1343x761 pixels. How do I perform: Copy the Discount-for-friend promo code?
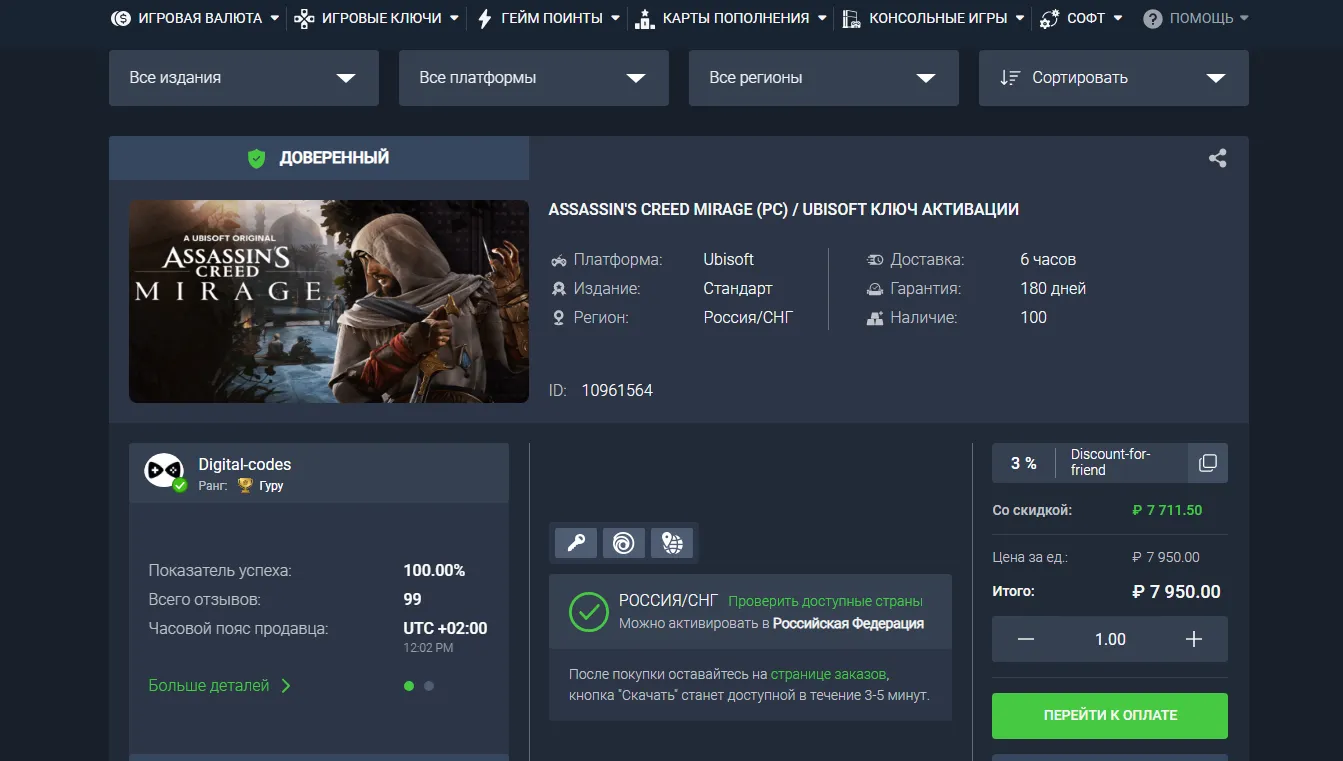click(1208, 463)
